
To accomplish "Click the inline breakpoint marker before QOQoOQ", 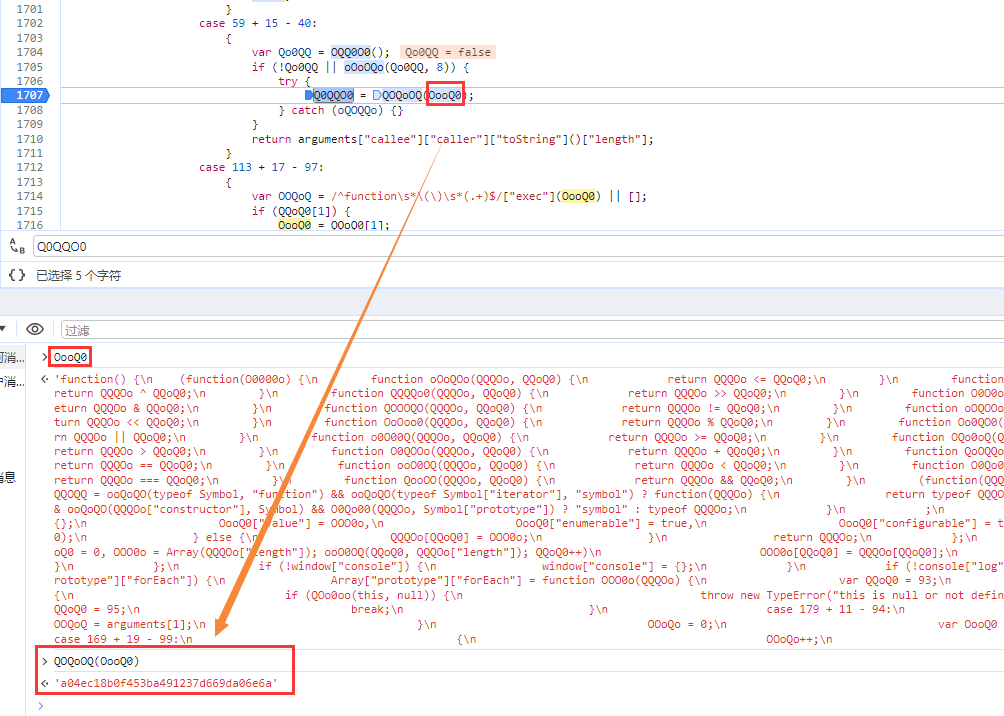I will point(377,95).
